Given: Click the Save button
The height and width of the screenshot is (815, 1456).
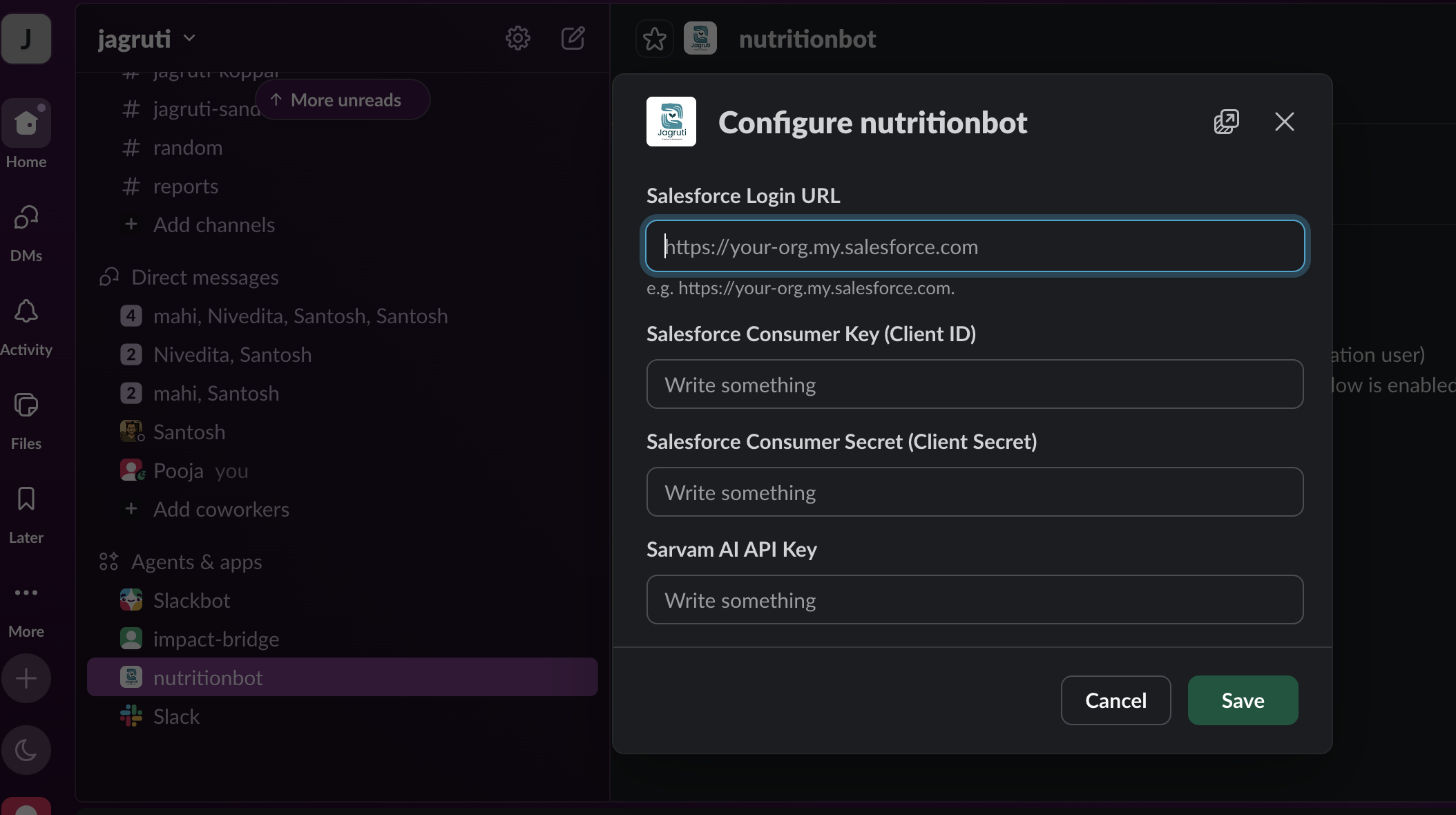Looking at the screenshot, I should (x=1243, y=700).
